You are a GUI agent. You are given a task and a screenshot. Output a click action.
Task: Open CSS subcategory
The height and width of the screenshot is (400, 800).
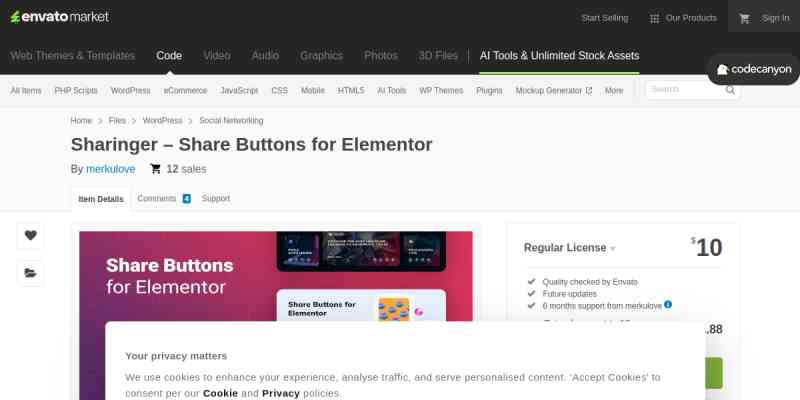click(x=280, y=90)
